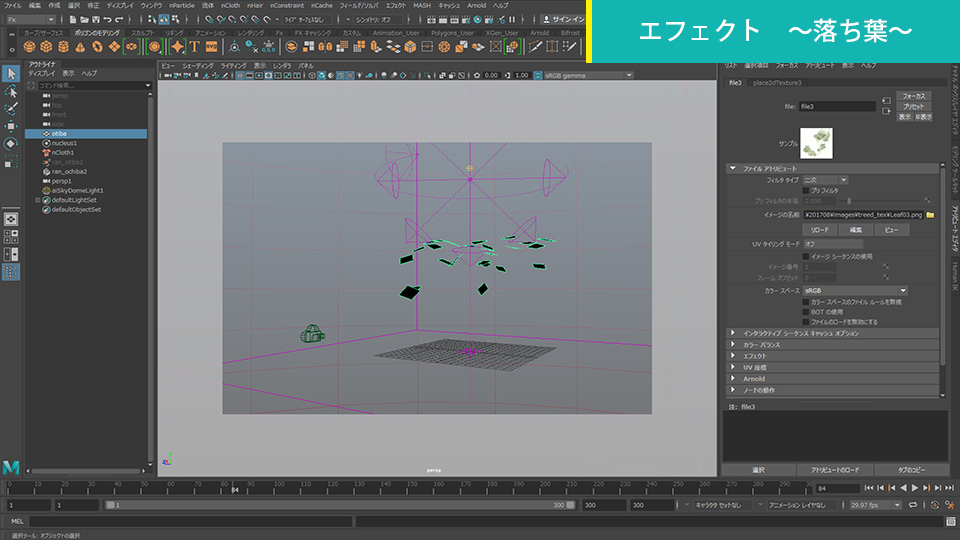The image size is (960, 540).
Task: Click the polygon cube shelf icon
Action: tap(47, 46)
